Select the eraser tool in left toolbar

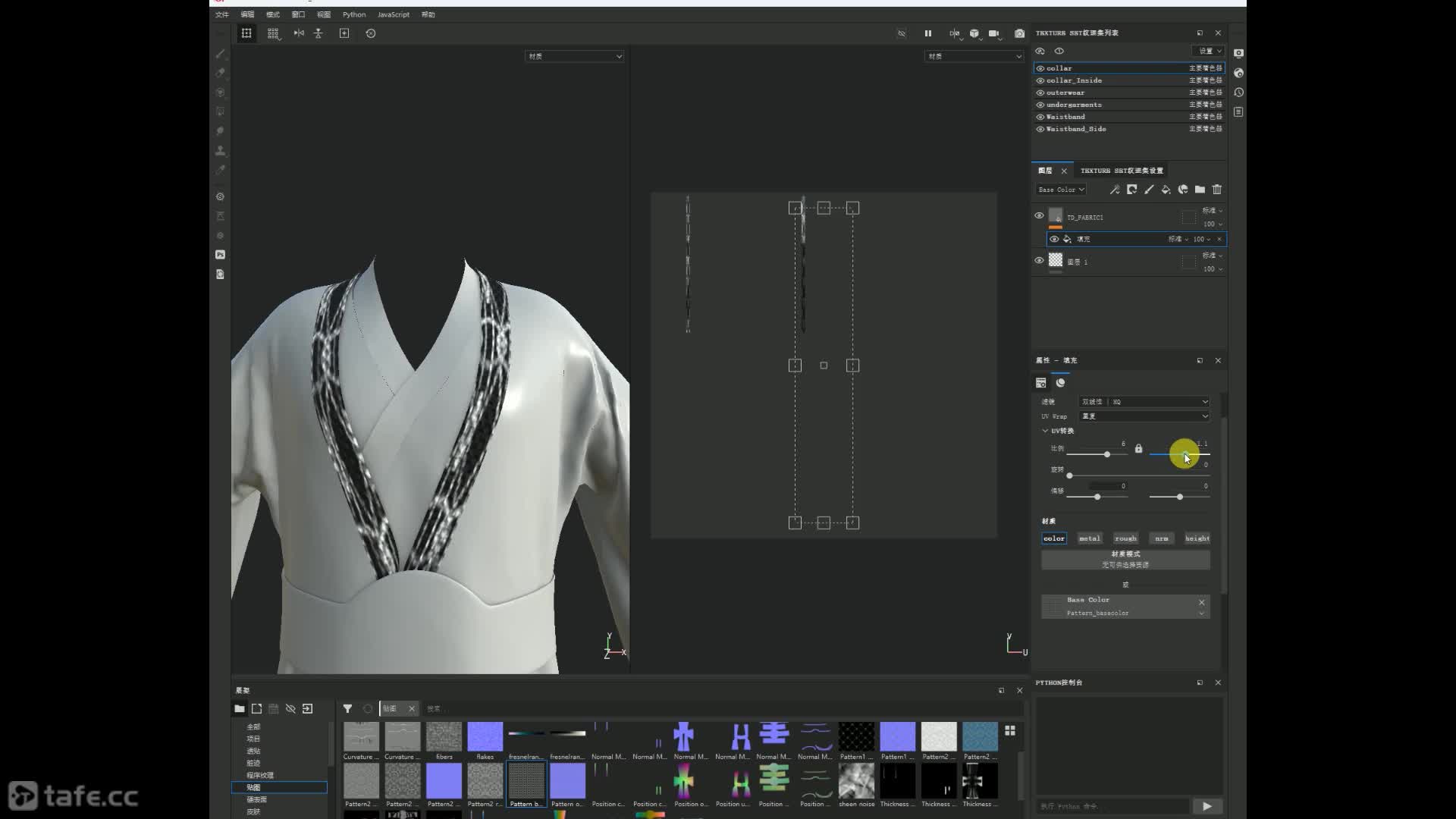[x=220, y=73]
